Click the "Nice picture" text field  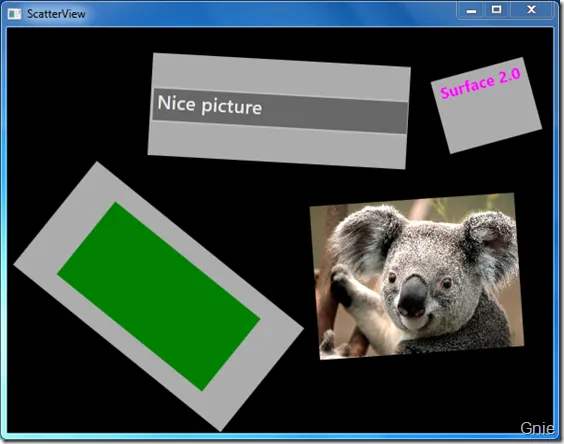tap(280, 110)
